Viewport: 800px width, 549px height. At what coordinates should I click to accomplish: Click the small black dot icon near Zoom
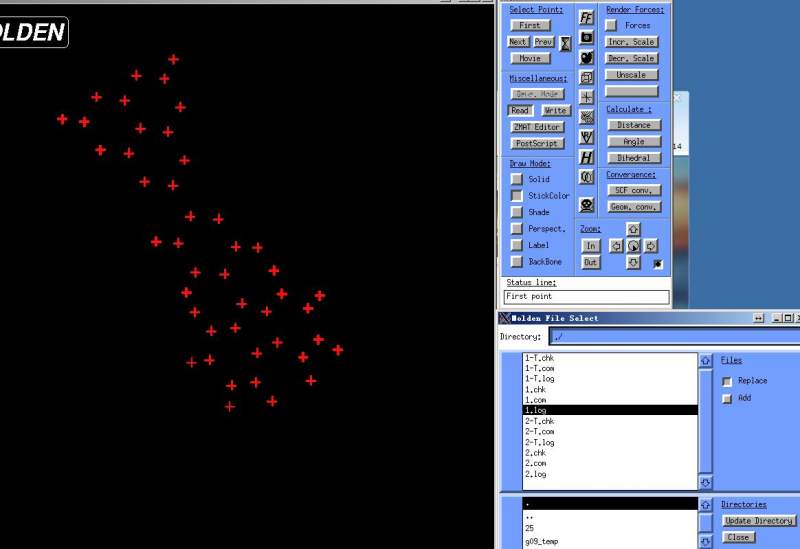[658, 263]
